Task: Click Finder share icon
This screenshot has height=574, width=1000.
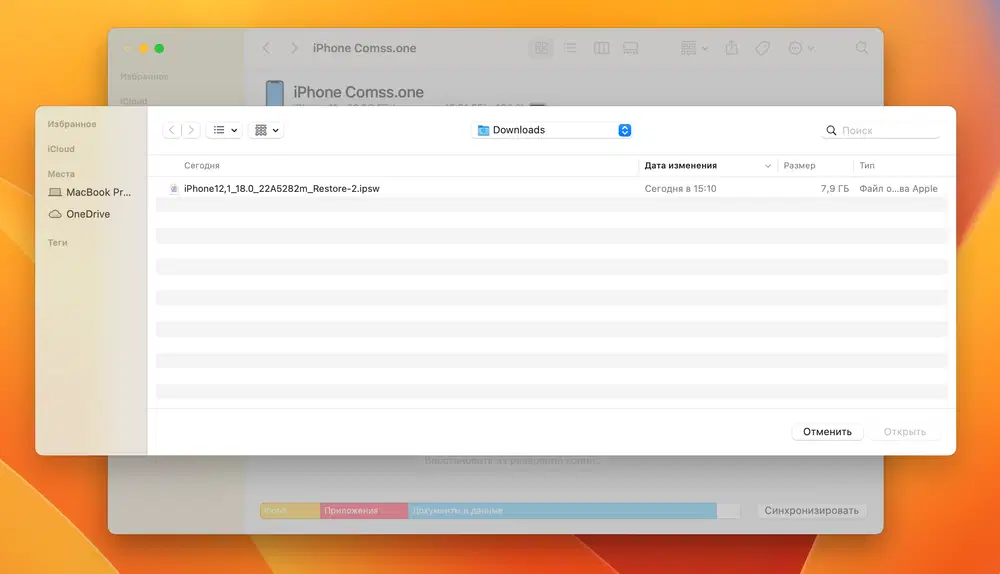Action: 732,48
